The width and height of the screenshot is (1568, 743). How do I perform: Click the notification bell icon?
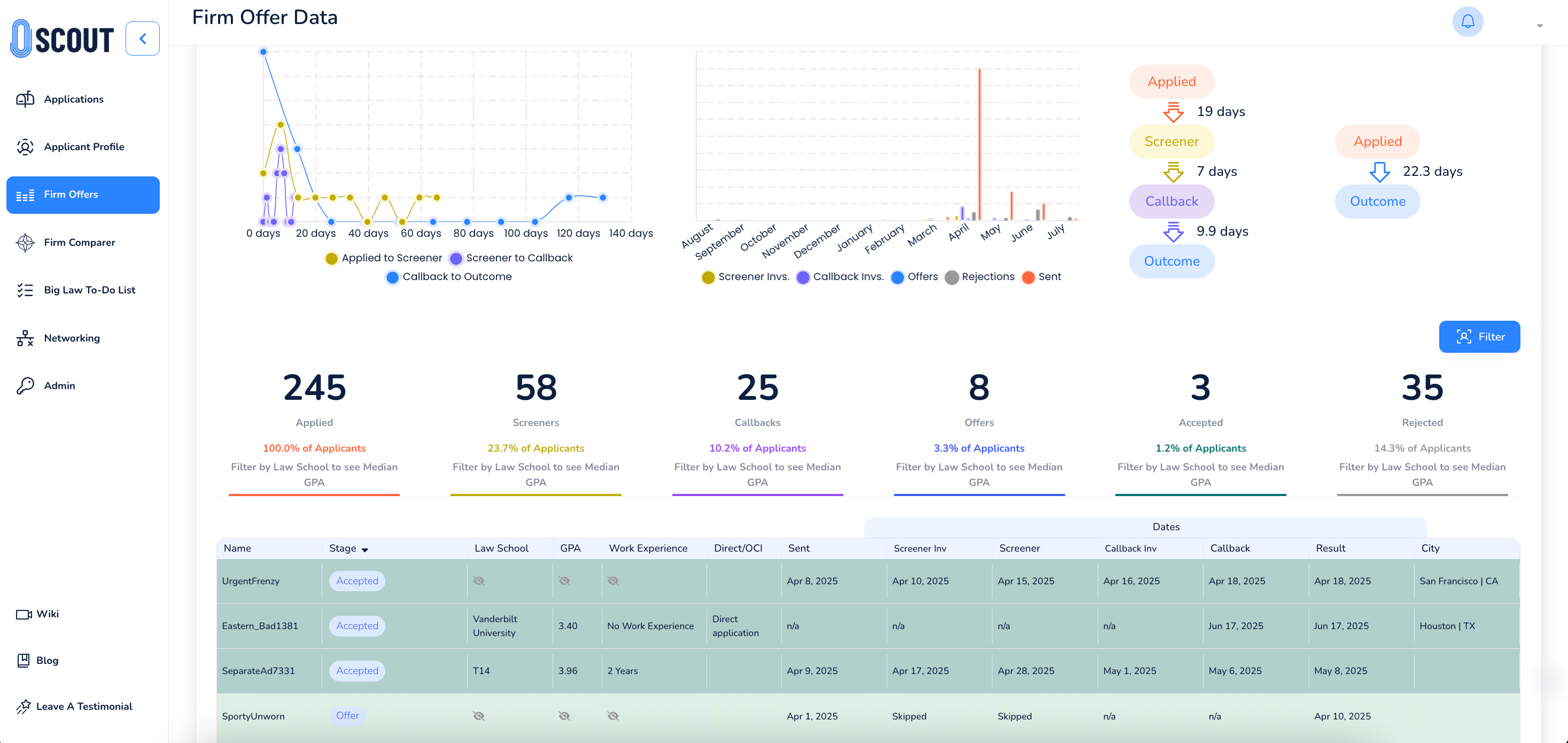pos(1467,22)
